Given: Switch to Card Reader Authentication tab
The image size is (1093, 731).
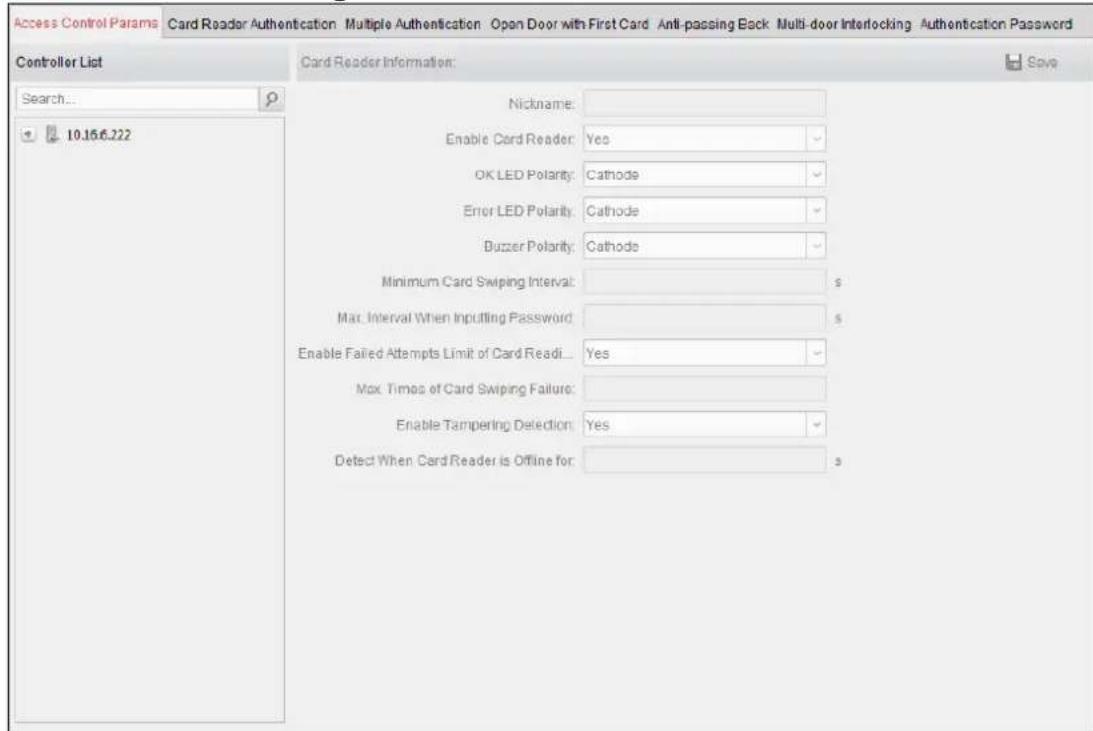Looking at the screenshot, I should 252,24.
